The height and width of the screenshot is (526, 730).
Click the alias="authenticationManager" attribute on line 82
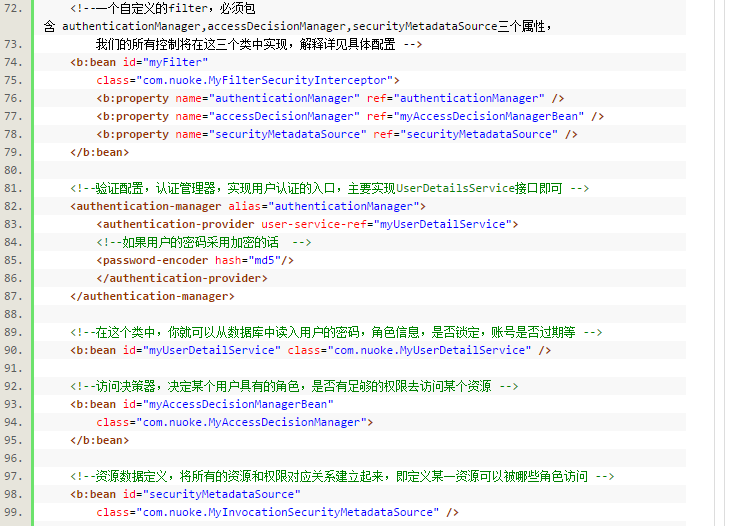click(x=324, y=206)
